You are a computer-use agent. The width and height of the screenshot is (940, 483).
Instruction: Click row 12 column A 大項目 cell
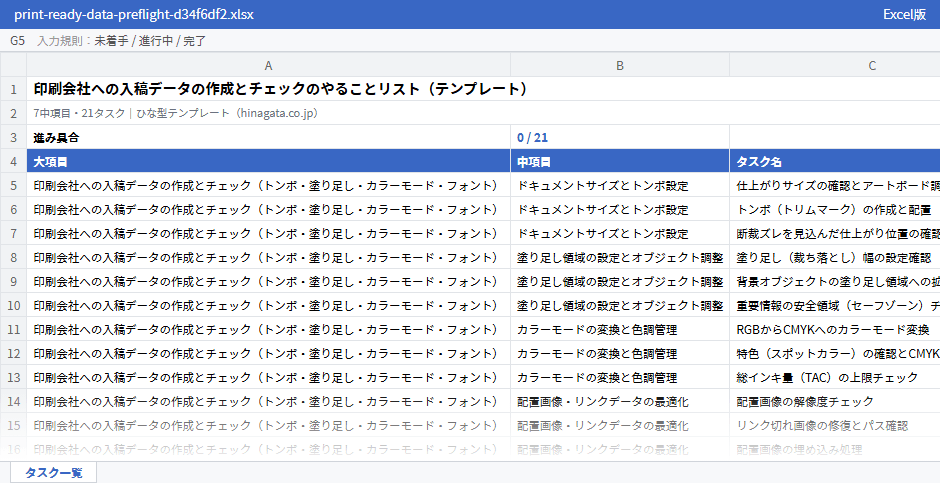pyautogui.click(x=269, y=353)
